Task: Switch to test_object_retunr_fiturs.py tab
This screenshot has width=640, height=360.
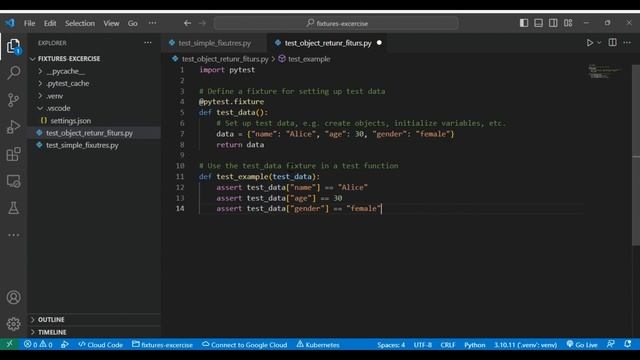Action: (328, 43)
